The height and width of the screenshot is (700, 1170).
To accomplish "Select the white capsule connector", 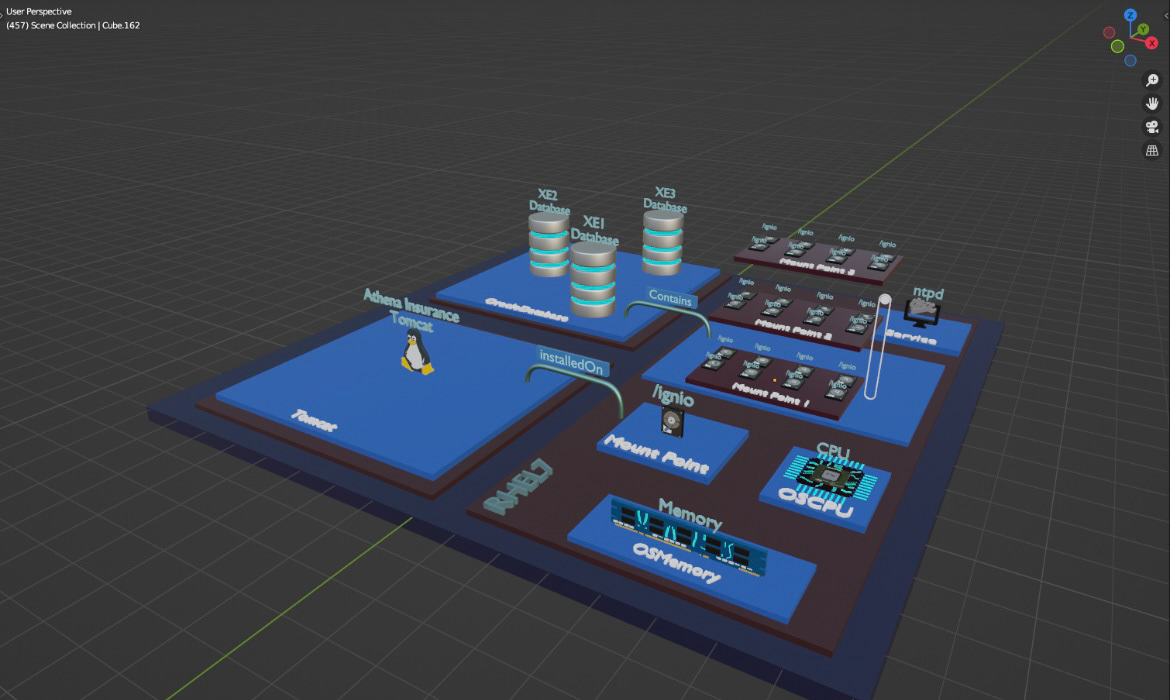I will [x=878, y=346].
